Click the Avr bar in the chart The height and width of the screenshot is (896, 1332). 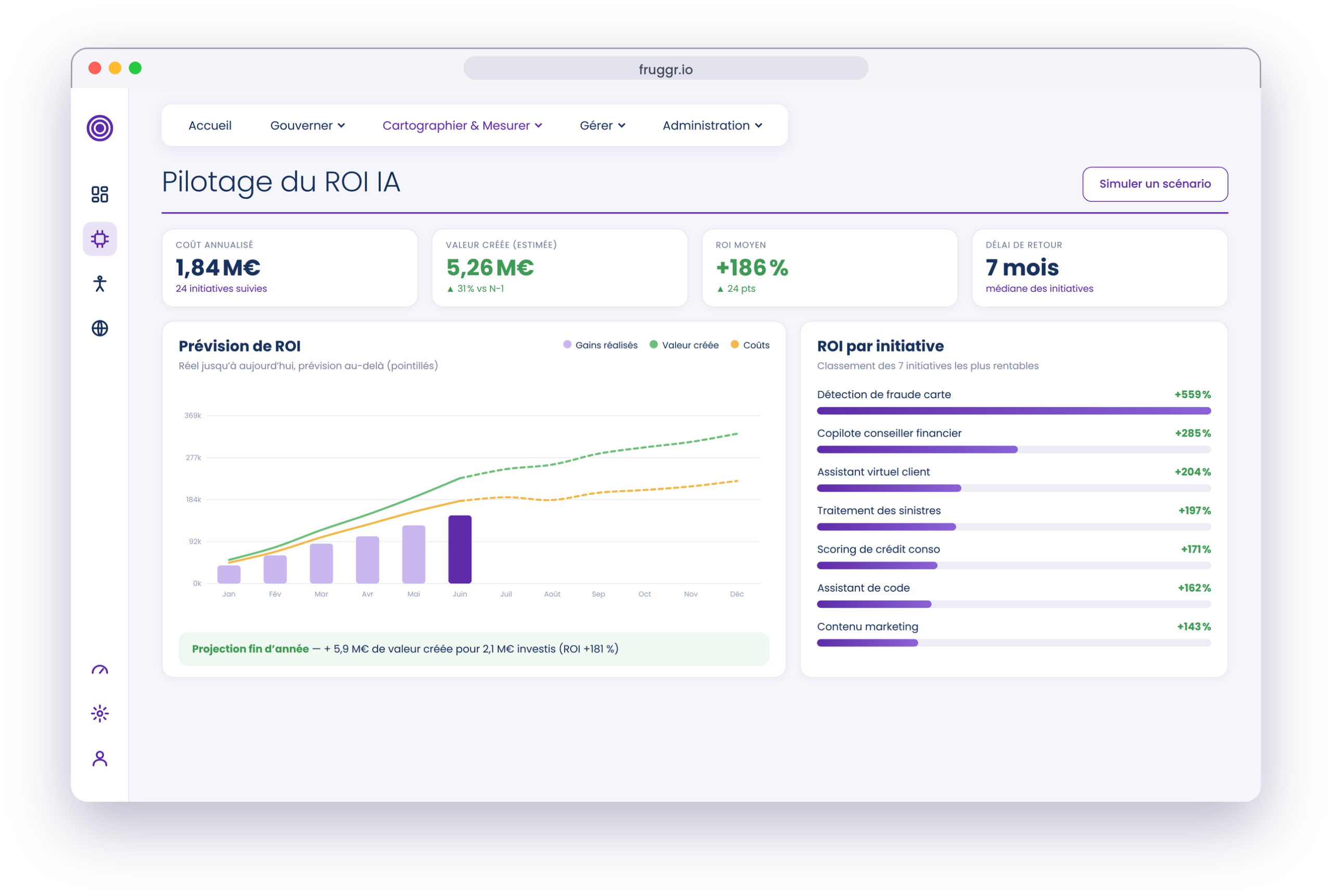367,560
